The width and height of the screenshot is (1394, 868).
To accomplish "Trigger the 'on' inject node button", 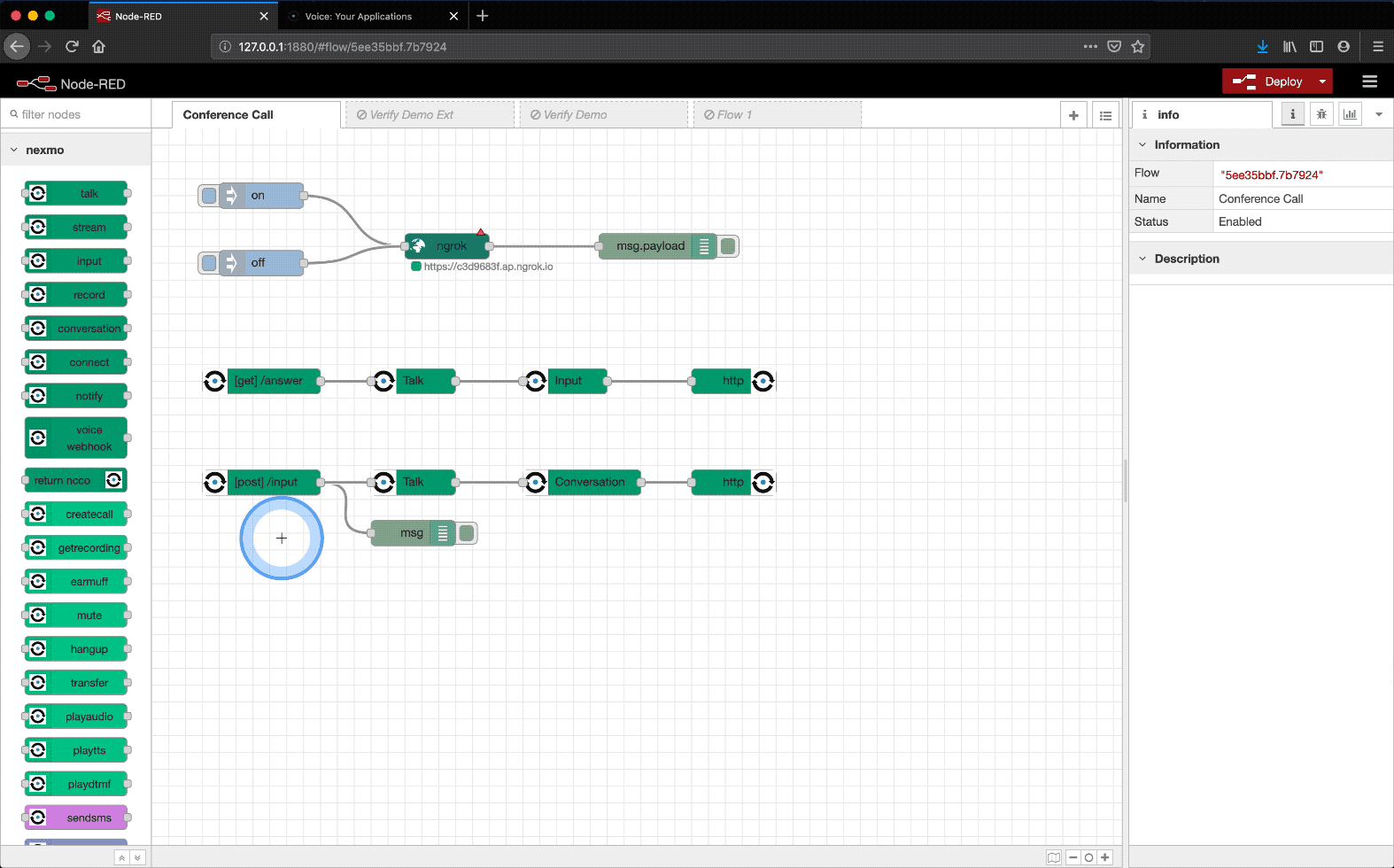I will [x=209, y=196].
